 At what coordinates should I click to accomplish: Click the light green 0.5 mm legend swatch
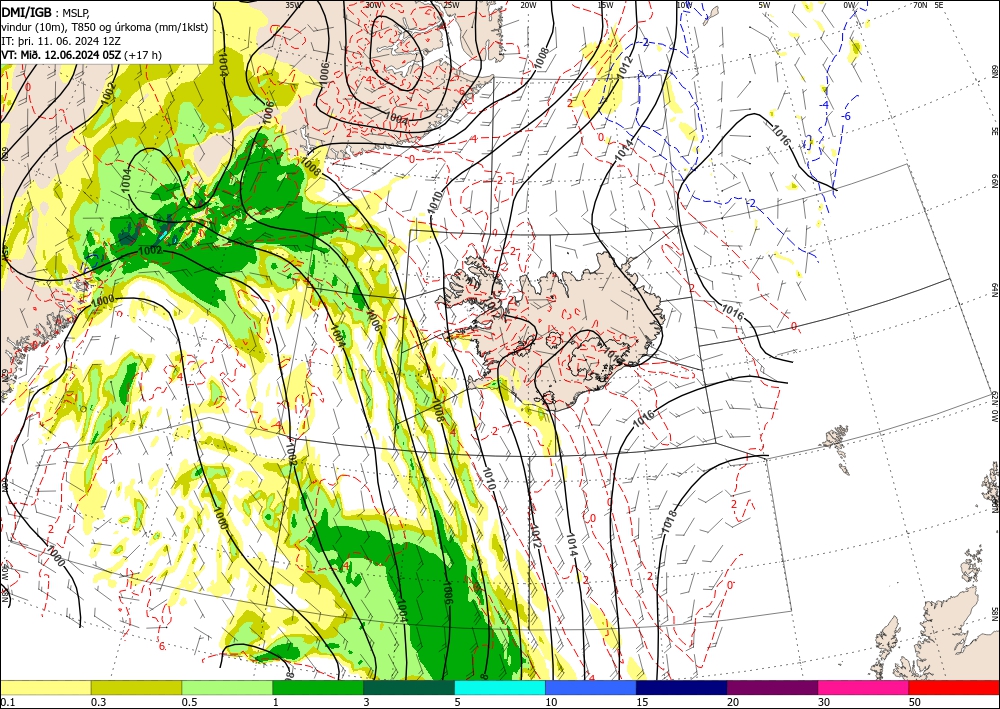[227, 687]
